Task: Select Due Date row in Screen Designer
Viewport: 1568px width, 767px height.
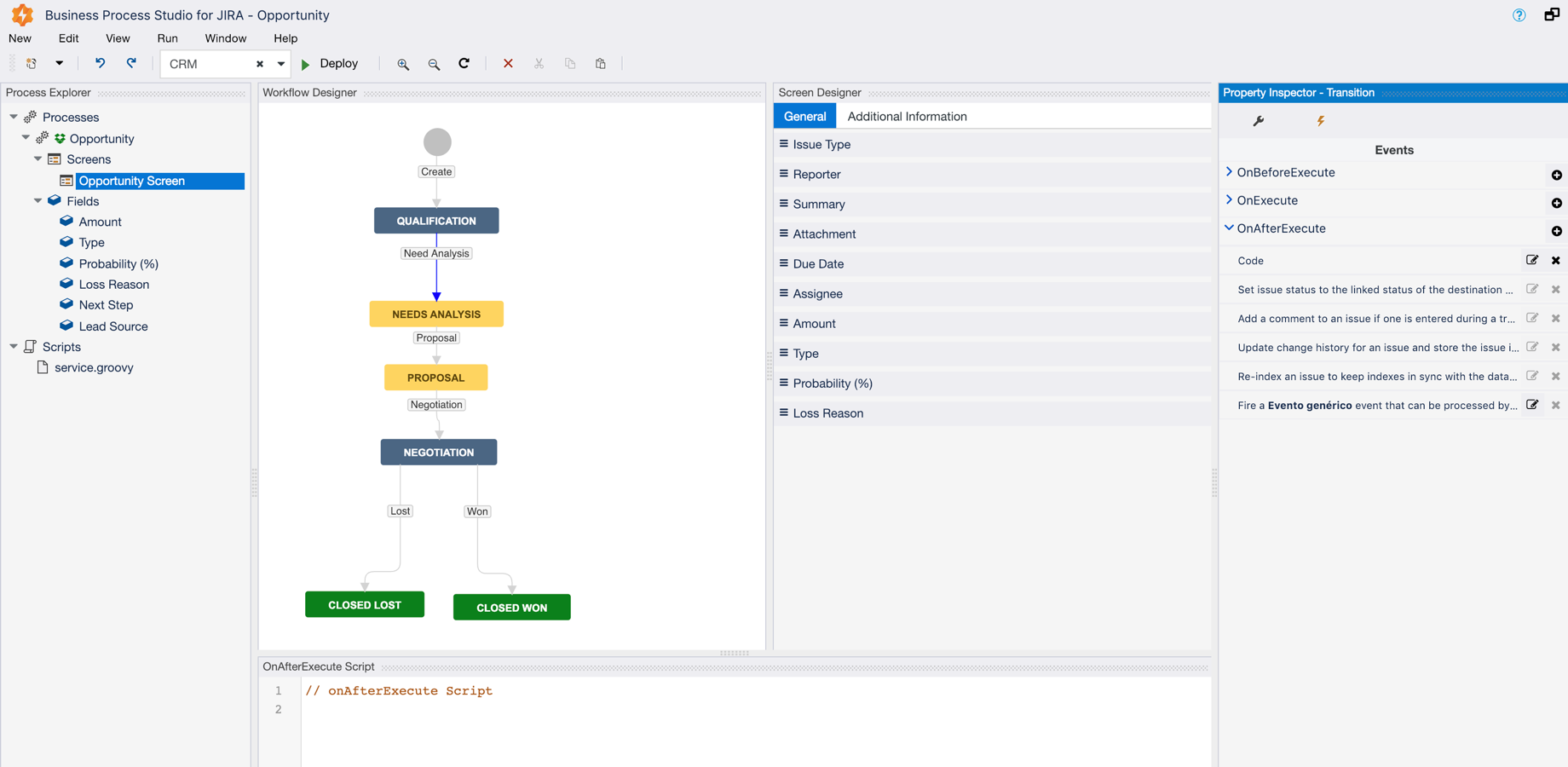Action: (992, 264)
